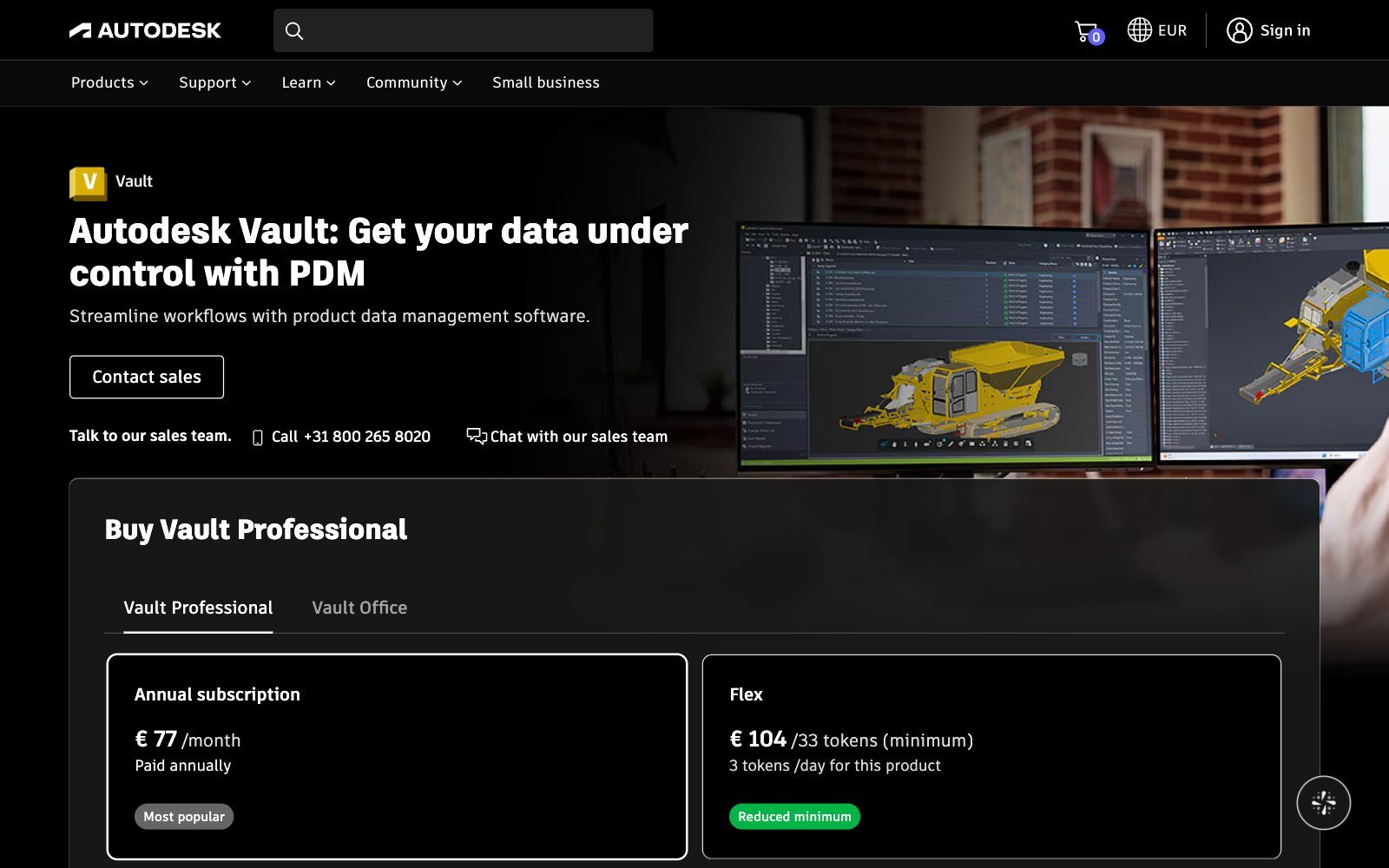The height and width of the screenshot is (868, 1389).
Task: Expand the Community menu
Action: coord(414,82)
